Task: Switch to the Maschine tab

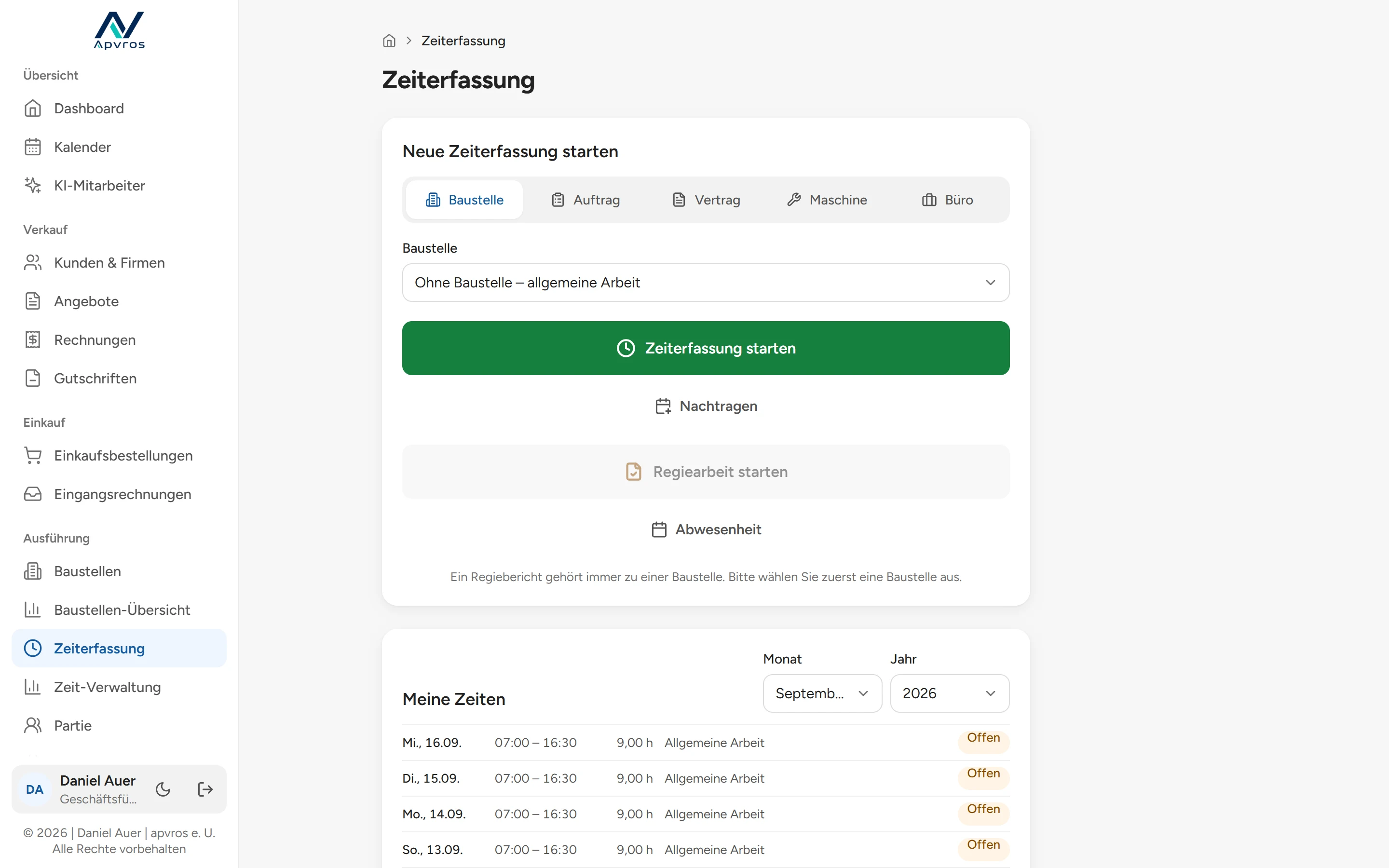Action: pos(827,200)
